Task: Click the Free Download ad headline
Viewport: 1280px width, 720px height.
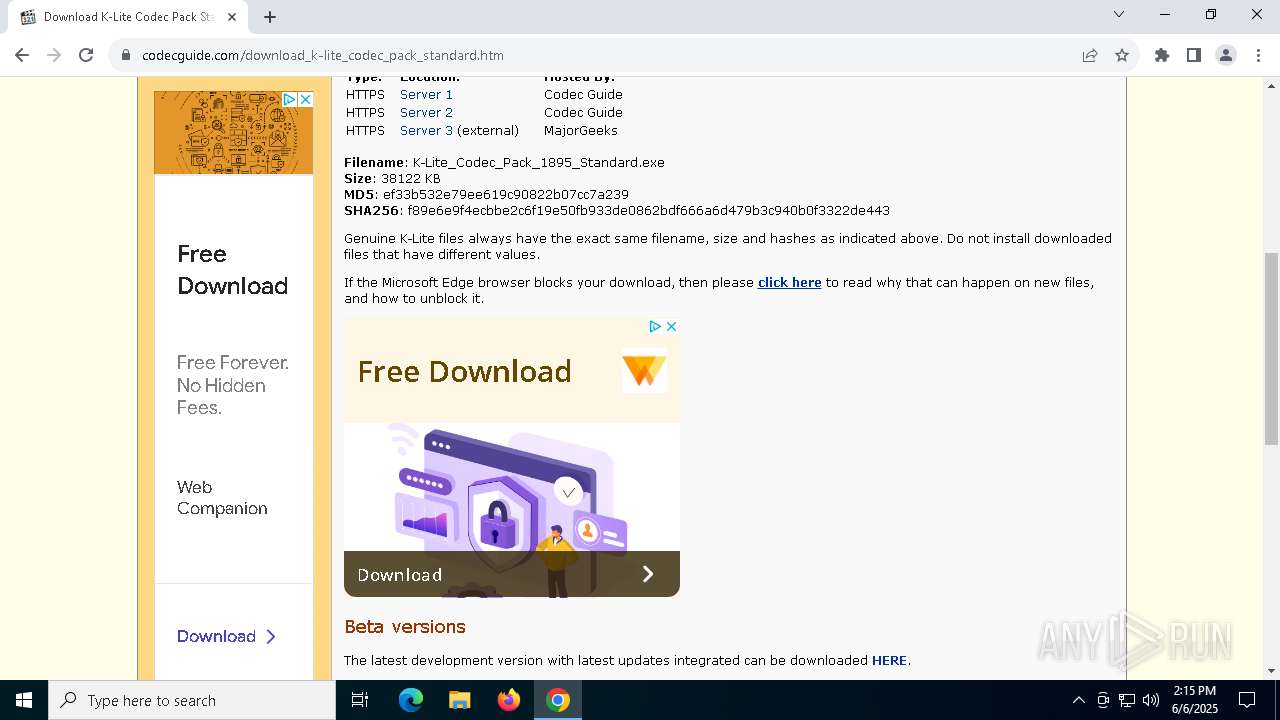Action: click(x=465, y=371)
